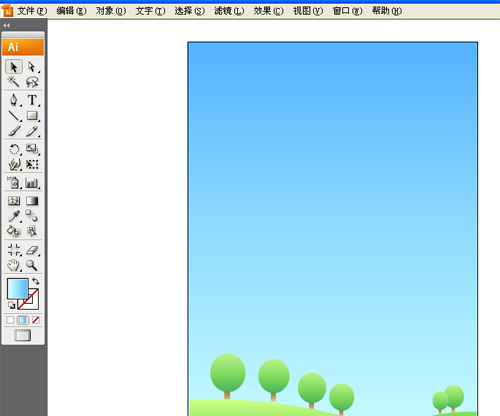Open the 效果 (Effect) menu
The image size is (500, 416).
268,11
